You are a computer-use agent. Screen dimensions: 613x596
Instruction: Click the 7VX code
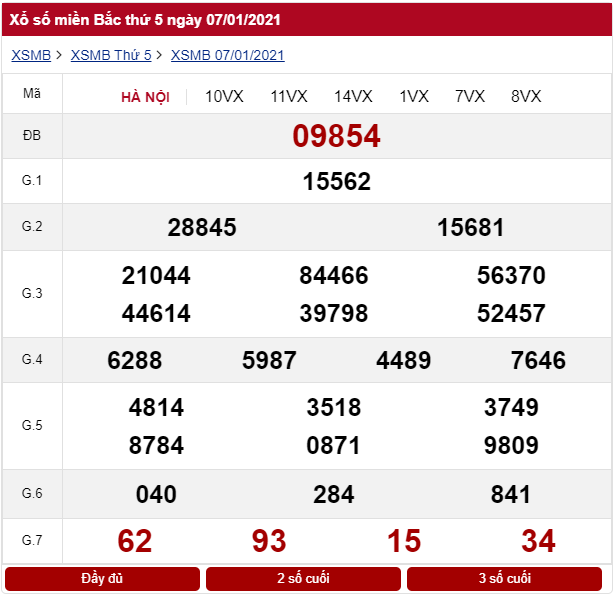coord(470,97)
